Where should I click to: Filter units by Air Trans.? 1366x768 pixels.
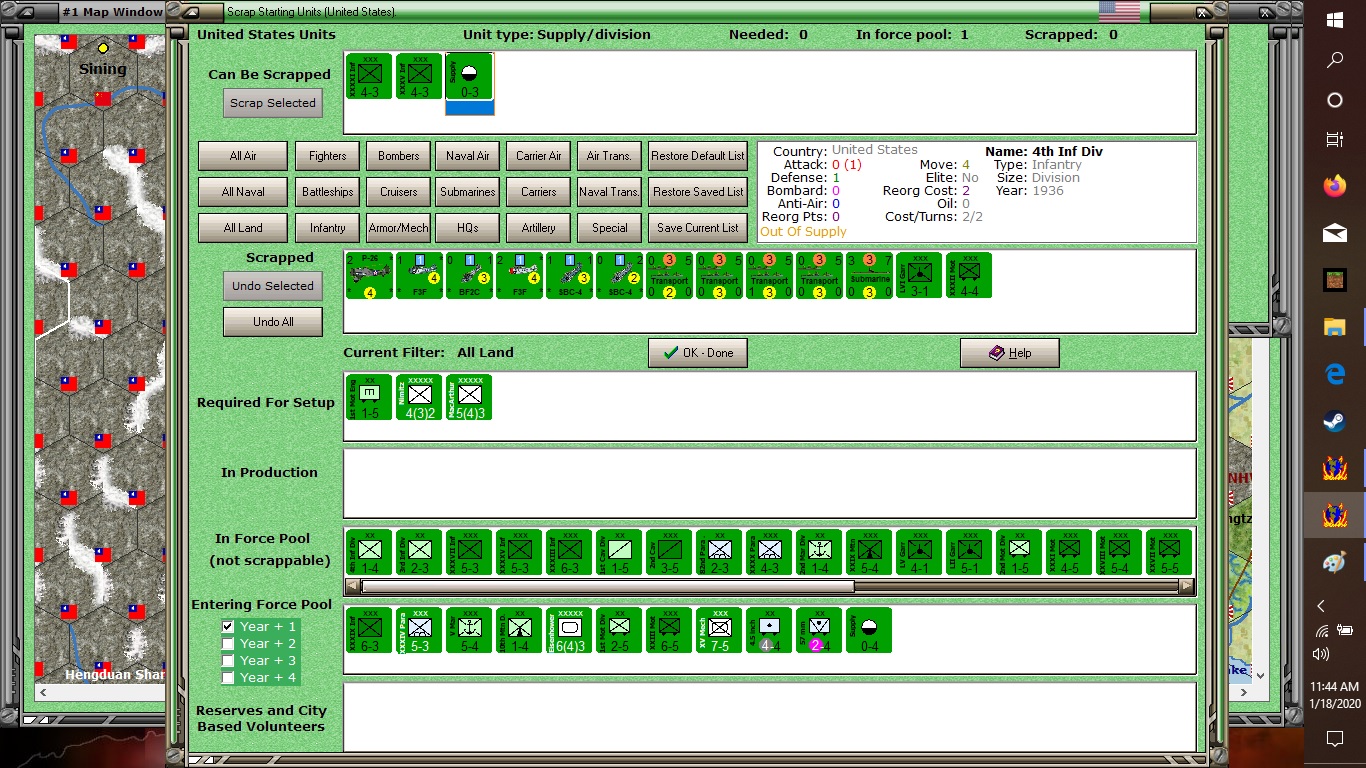pyautogui.click(x=609, y=156)
